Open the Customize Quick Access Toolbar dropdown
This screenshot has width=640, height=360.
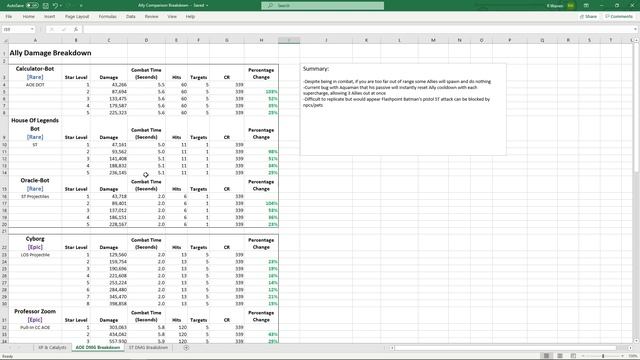tap(81, 6)
